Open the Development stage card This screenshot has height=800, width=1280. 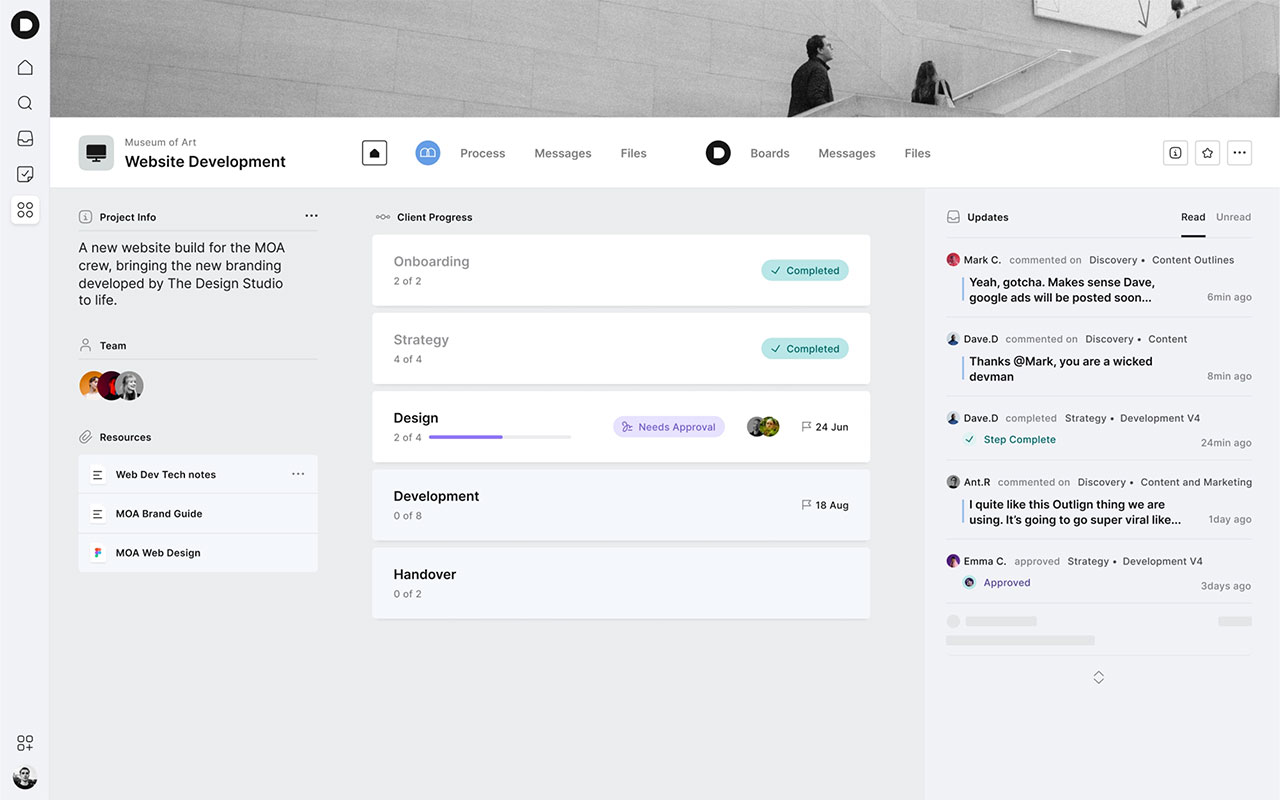tap(621, 505)
